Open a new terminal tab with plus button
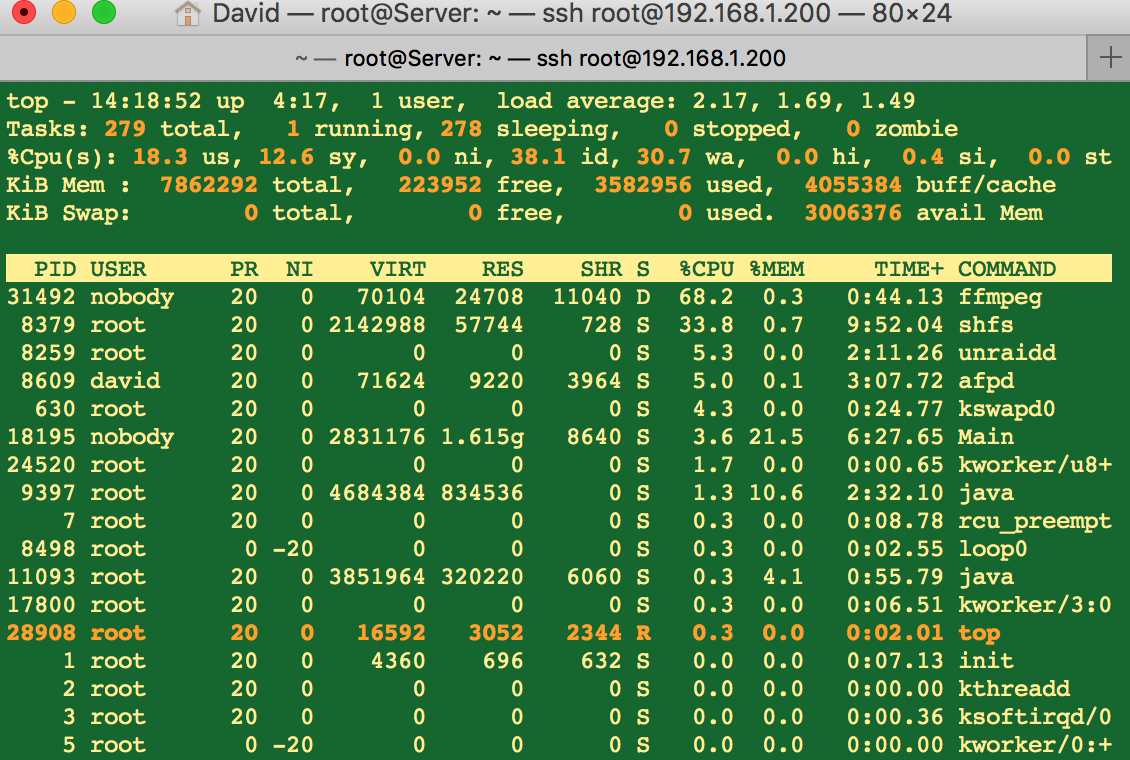The width and height of the screenshot is (1130, 760). [x=1110, y=58]
